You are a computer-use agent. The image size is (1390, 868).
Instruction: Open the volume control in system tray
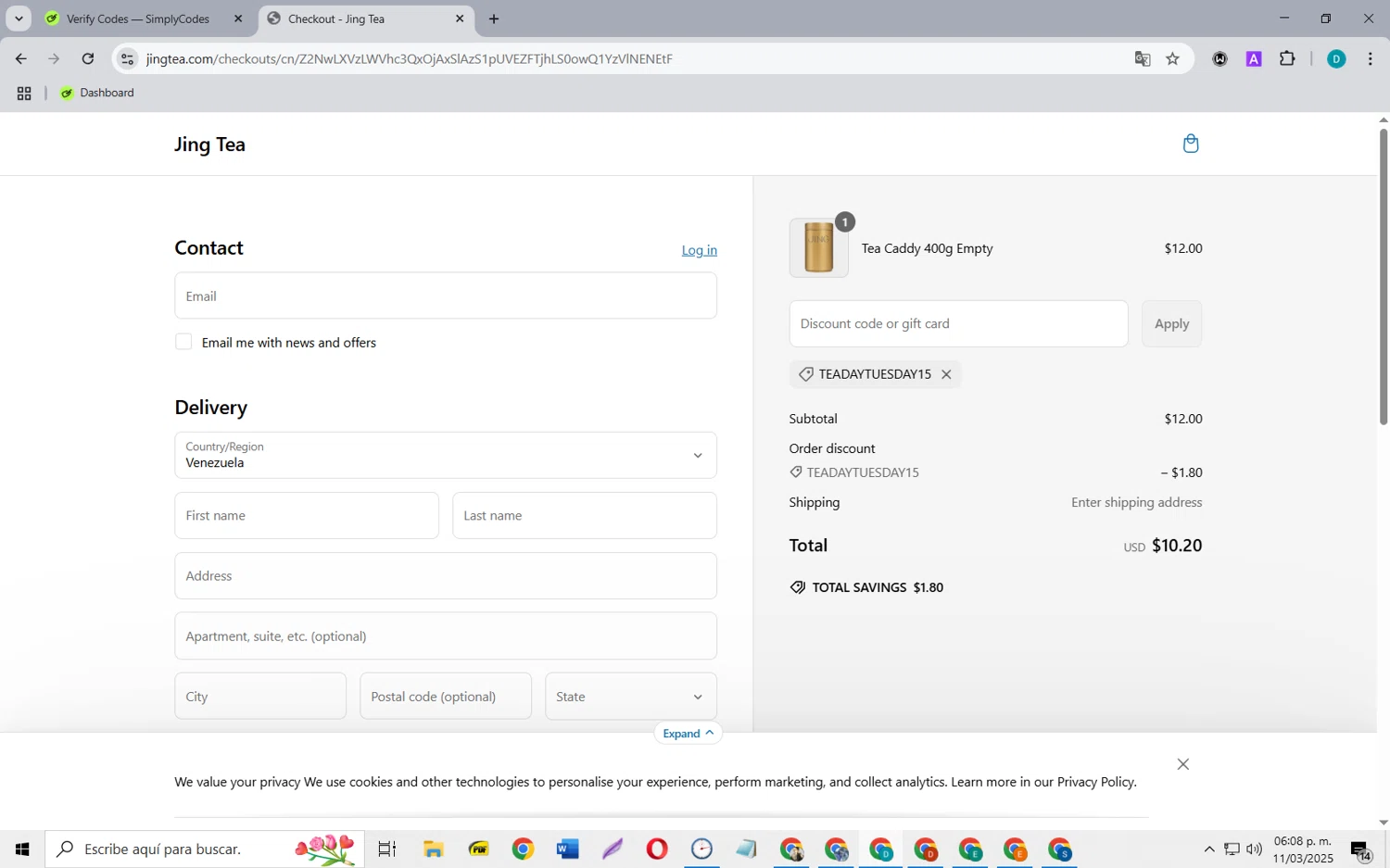[x=1255, y=849]
